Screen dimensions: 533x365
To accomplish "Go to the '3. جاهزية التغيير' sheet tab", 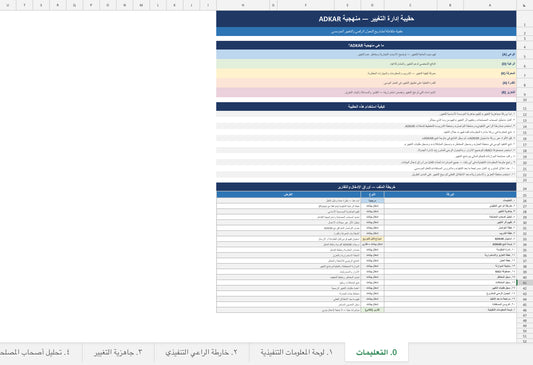I will pos(118,352).
